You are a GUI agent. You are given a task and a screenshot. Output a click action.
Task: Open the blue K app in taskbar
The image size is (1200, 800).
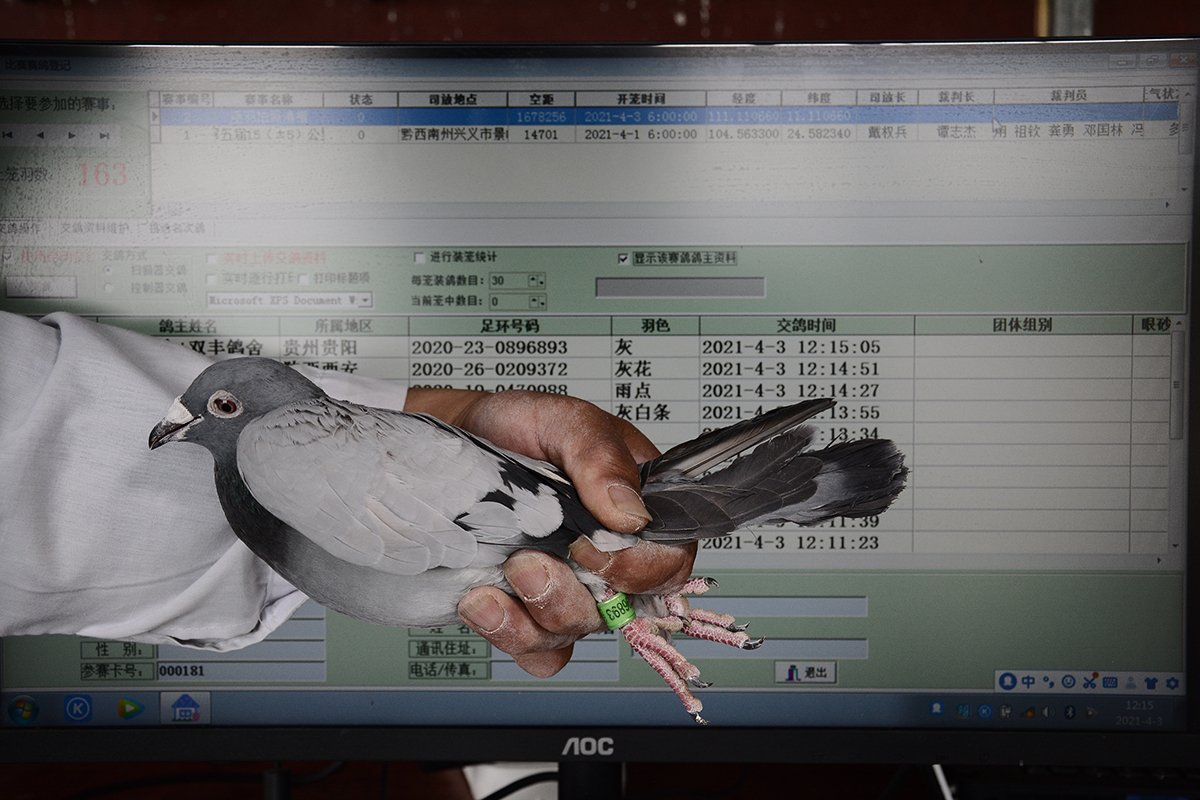click(x=78, y=708)
